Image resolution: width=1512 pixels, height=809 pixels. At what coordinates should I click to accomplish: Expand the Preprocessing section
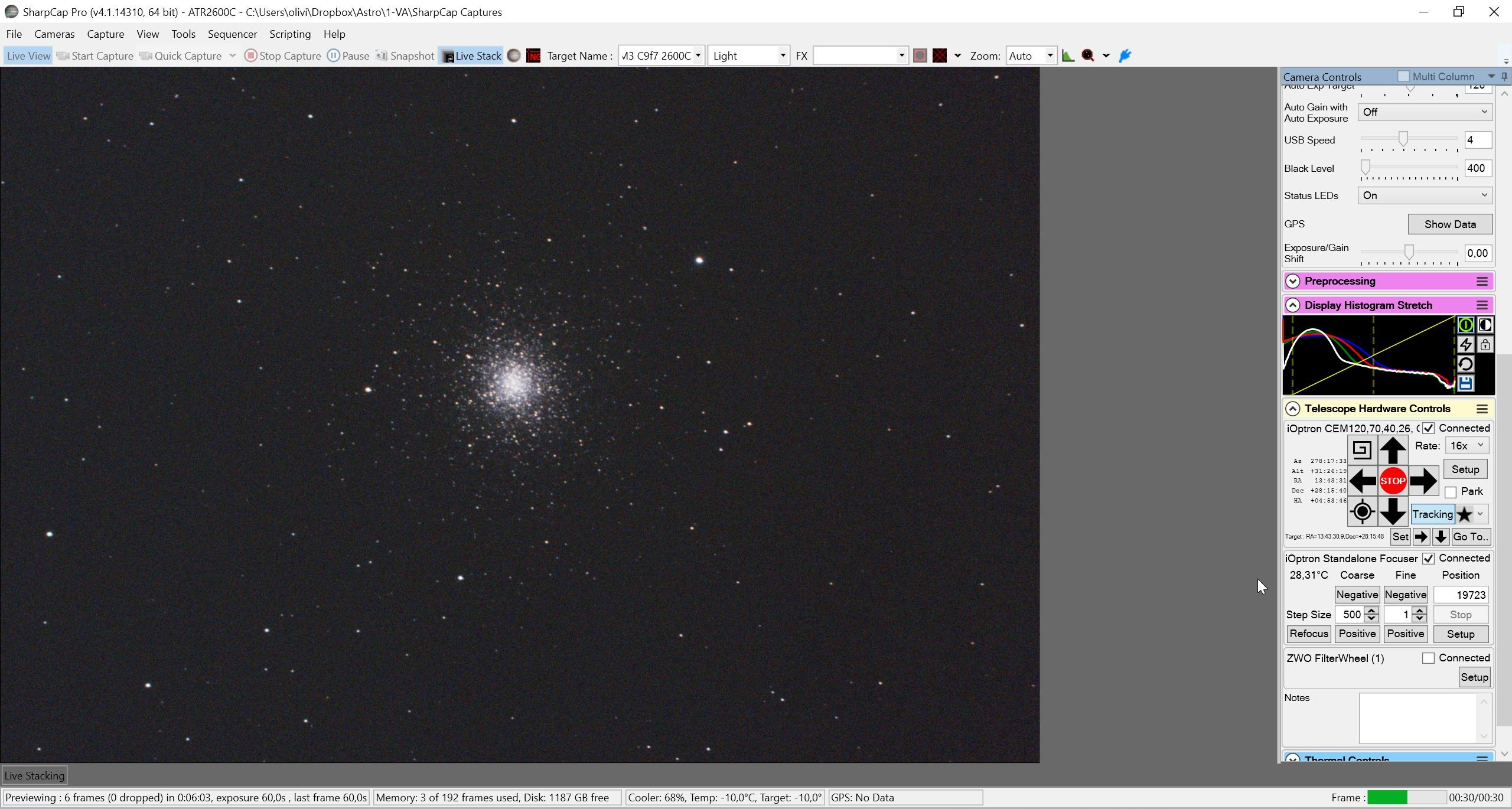tap(1292, 281)
